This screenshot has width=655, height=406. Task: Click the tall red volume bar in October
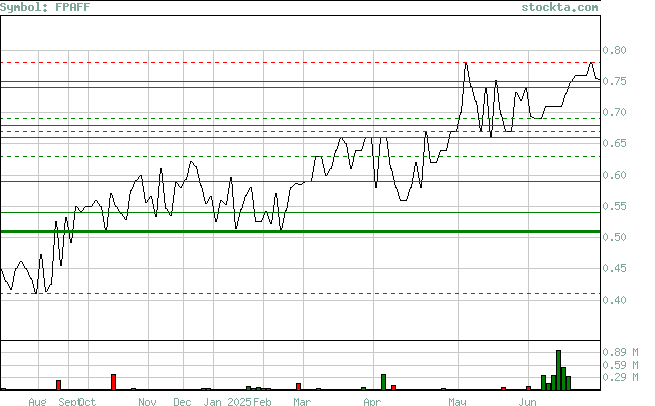[x=113, y=382]
